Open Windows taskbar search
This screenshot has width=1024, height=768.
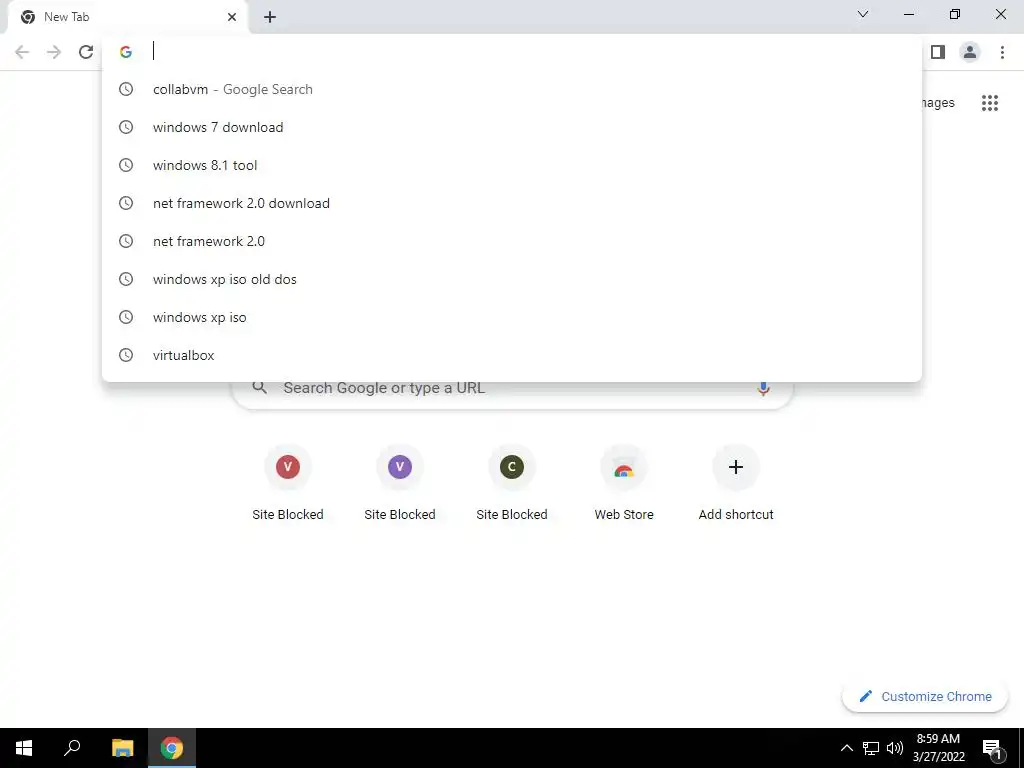[x=72, y=748]
